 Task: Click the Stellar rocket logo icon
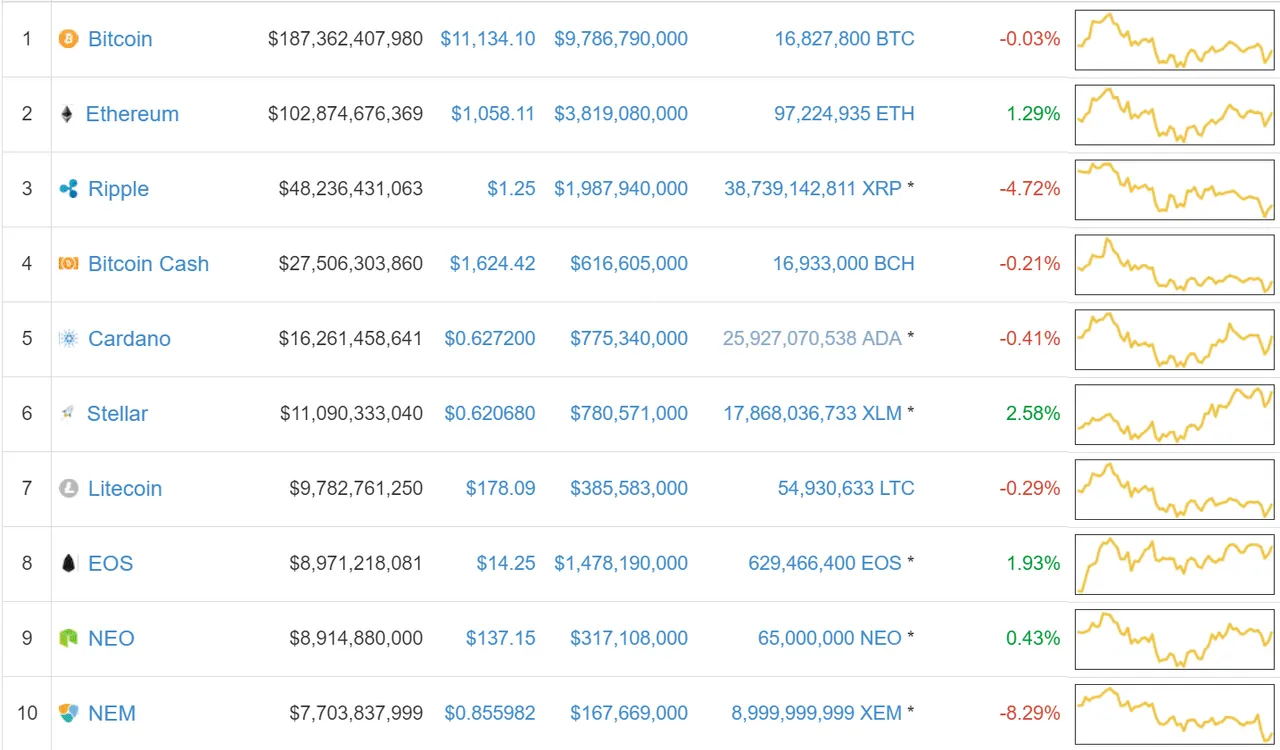click(68, 413)
